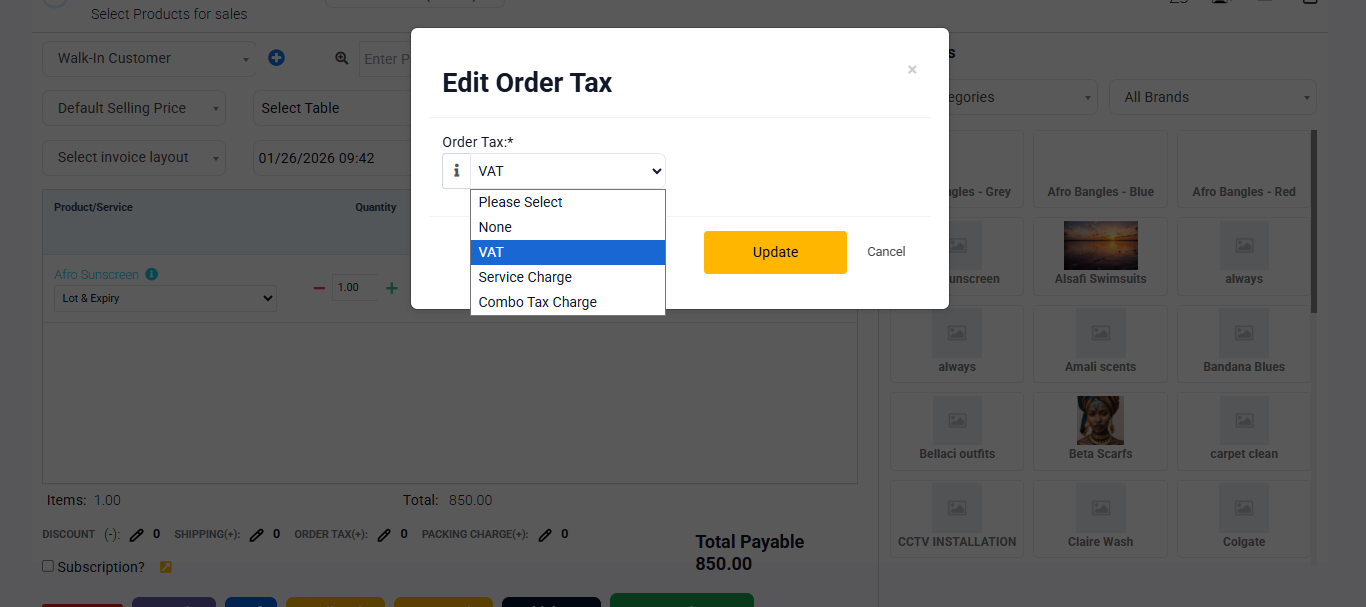Click the Afro Sunscreen info icon
1366x607 pixels.
[151, 274]
